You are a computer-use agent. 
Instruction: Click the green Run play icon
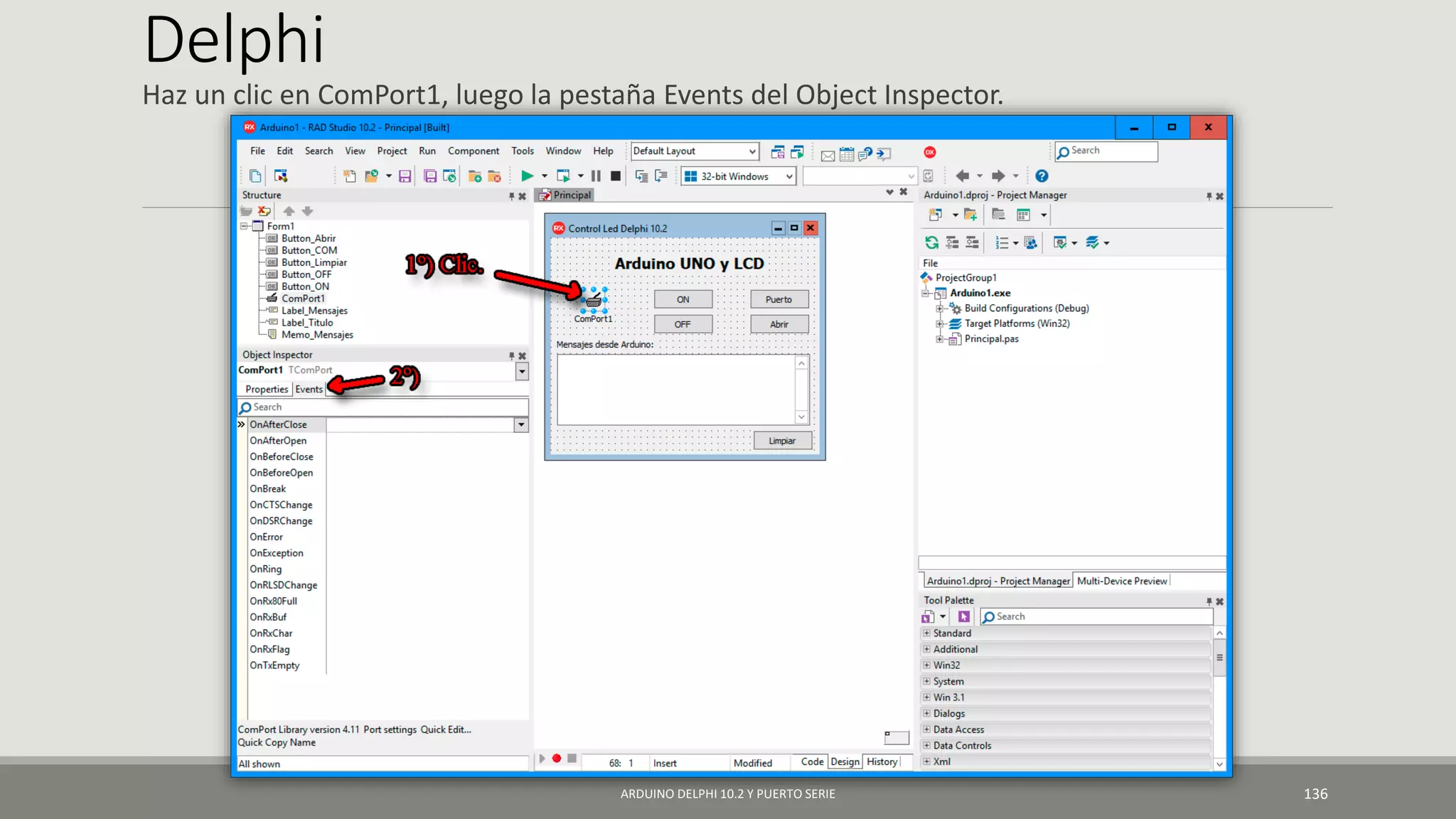527,176
